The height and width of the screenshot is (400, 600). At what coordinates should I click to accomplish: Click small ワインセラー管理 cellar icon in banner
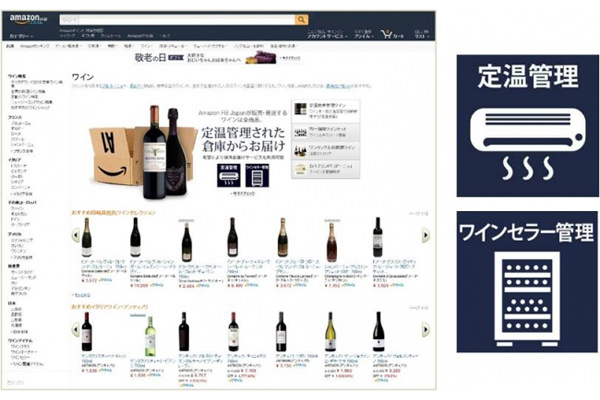(257, 176)
